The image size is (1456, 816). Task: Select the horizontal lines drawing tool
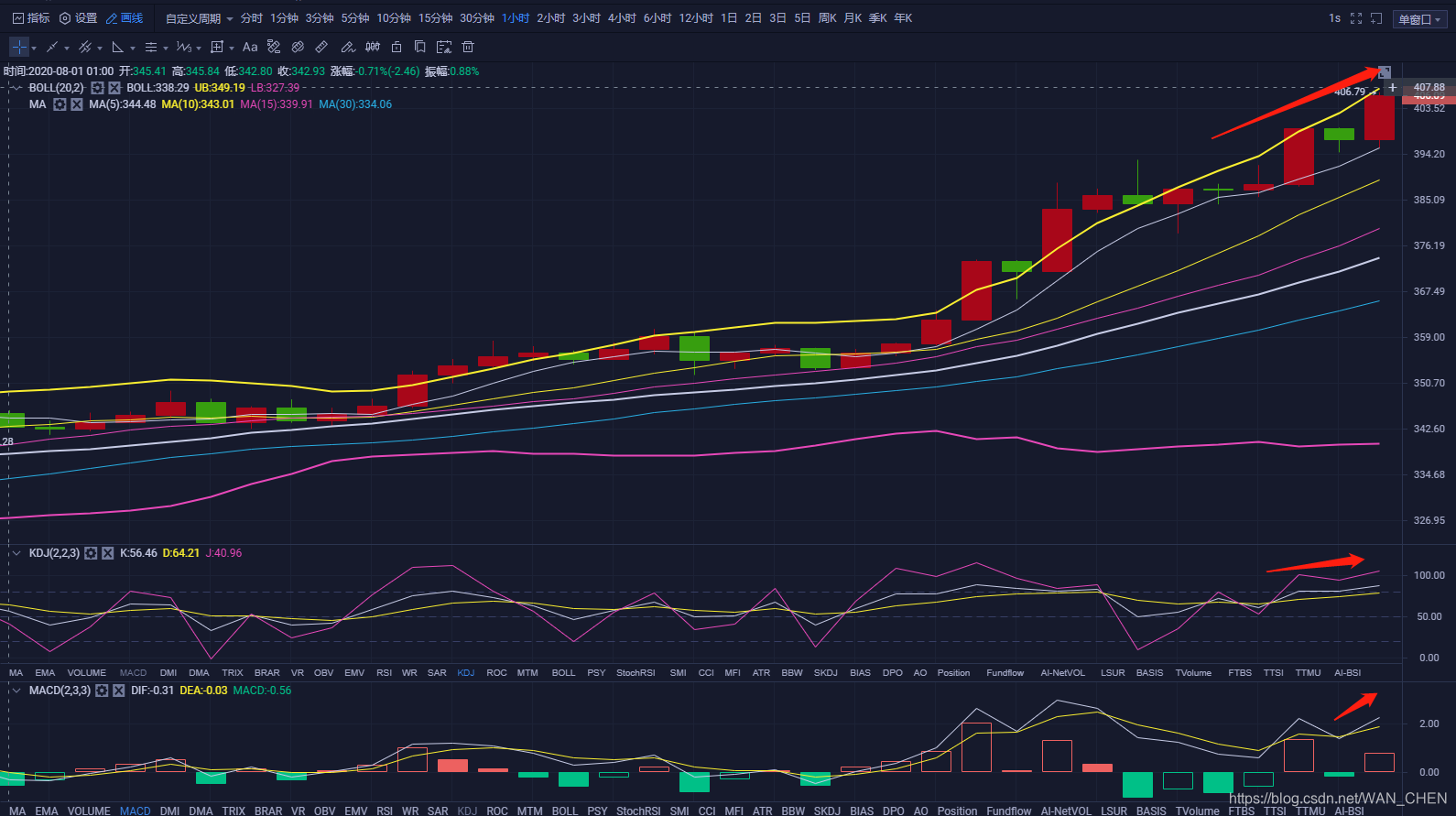coord(151,47)
